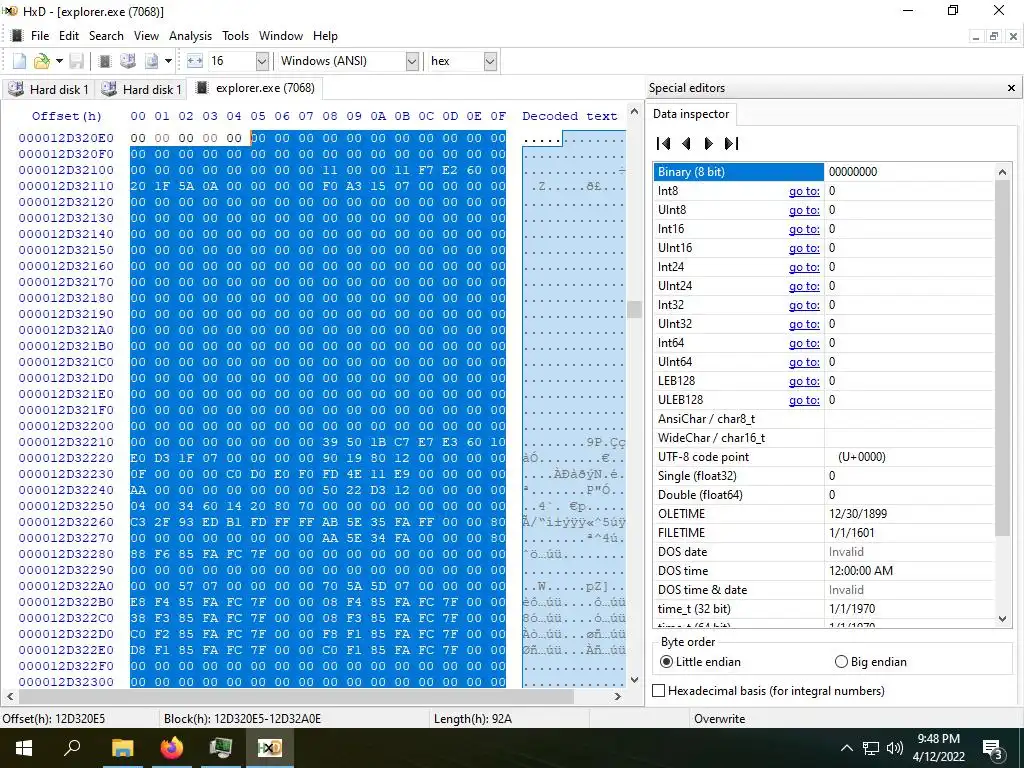Viewport: 1024px width, 768px height.
Task: Switch to the second Hard disk 1 tab
Action: [140, 89]
